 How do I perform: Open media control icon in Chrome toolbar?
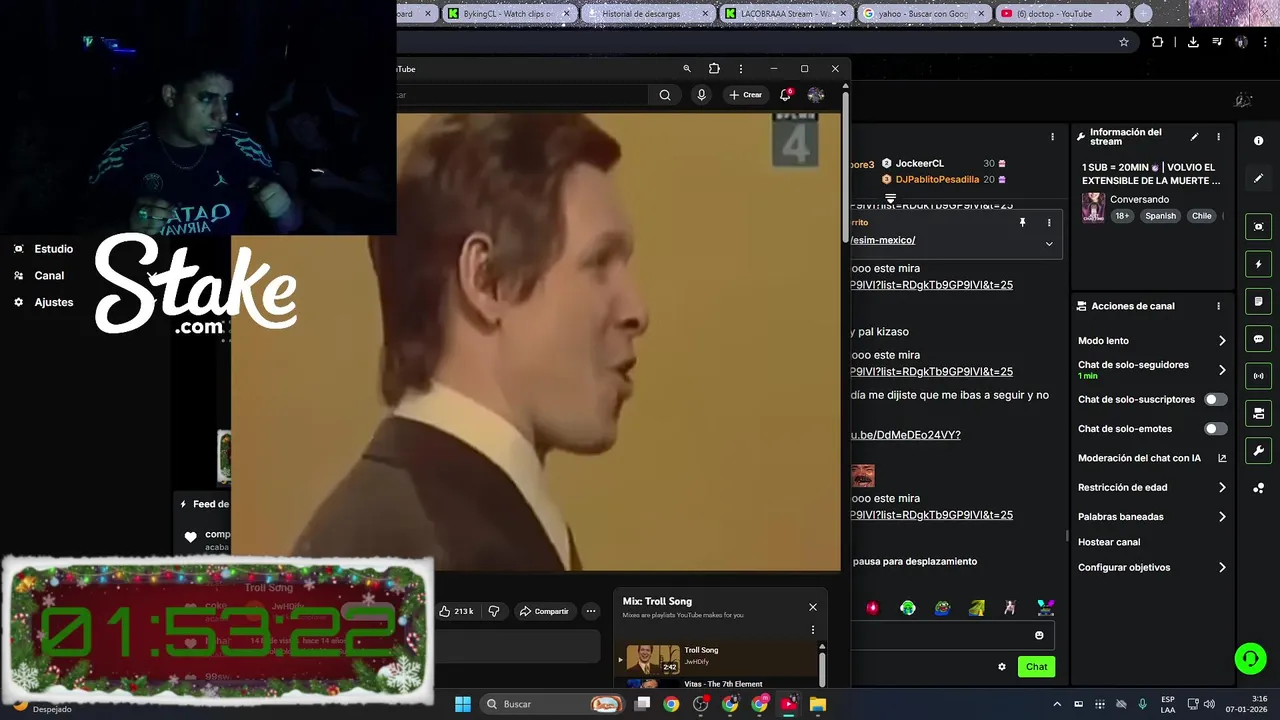pyautogui.click(x=1217, y=42)
